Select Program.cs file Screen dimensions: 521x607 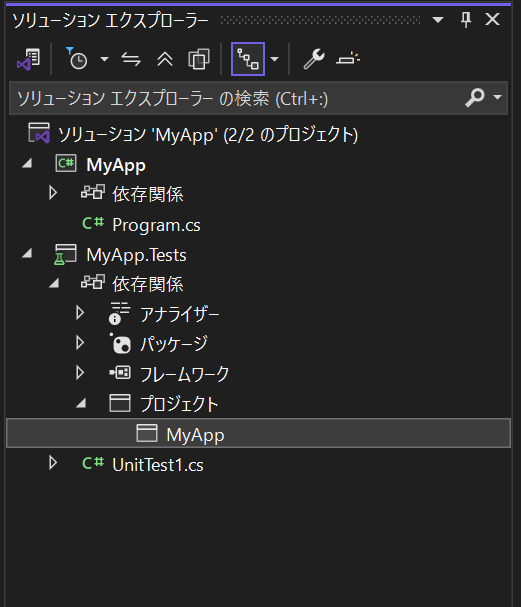pyautogui.click(x=156, y=225)
